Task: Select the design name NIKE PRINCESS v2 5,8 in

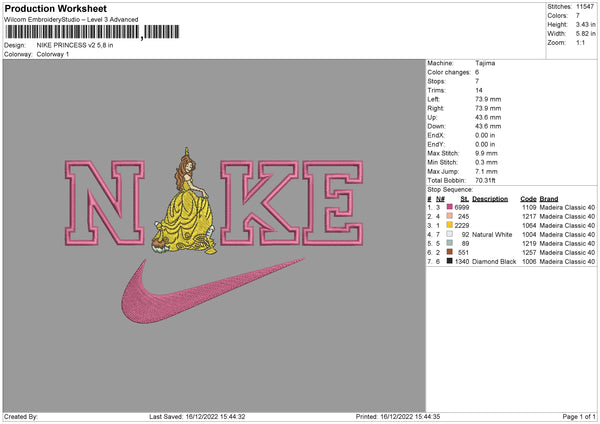Action: [75, 45]
